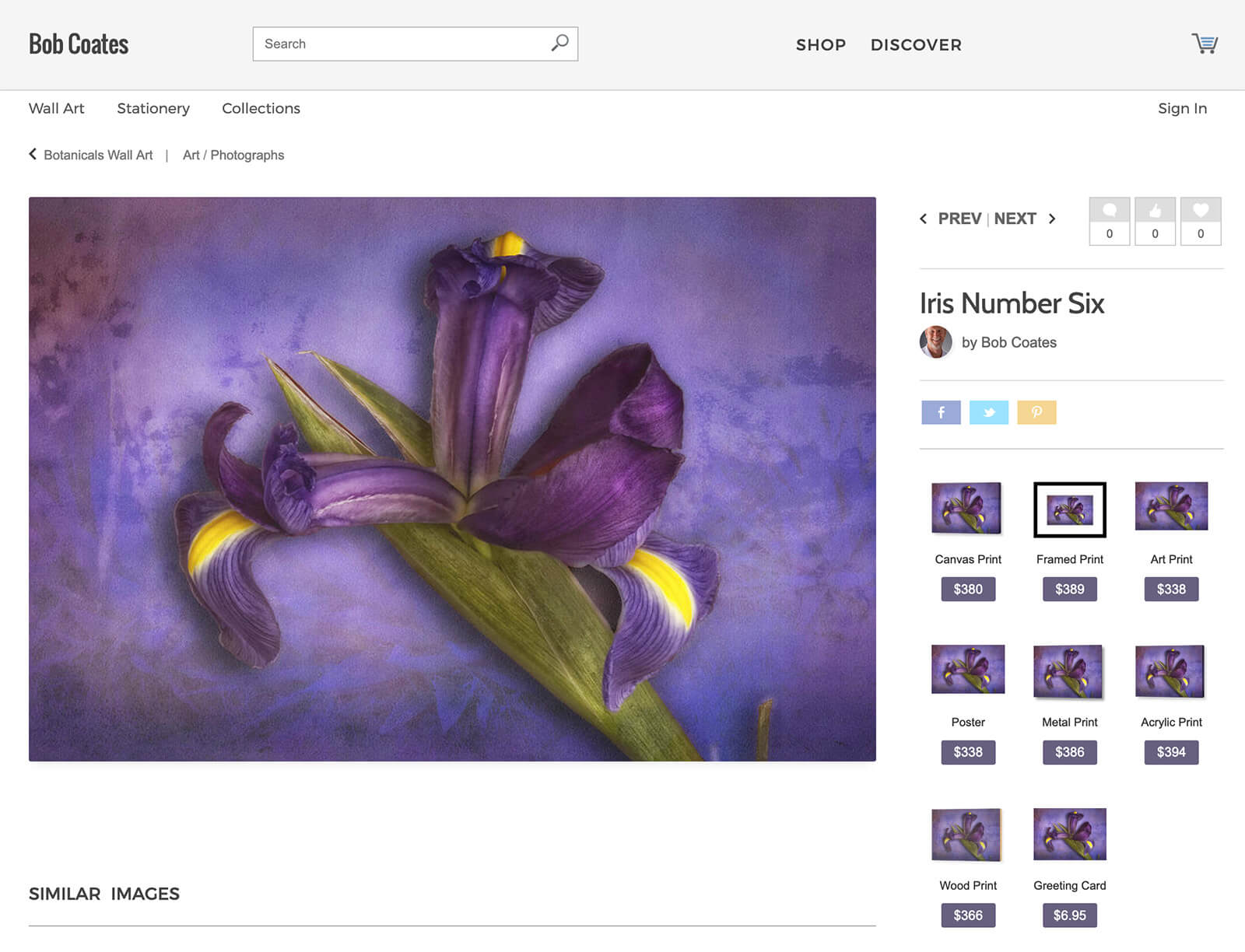Open comments via speech bubble icon
Image resolution: width=1245 pixels, height=952 pixels.
[x=1109, y=211]
